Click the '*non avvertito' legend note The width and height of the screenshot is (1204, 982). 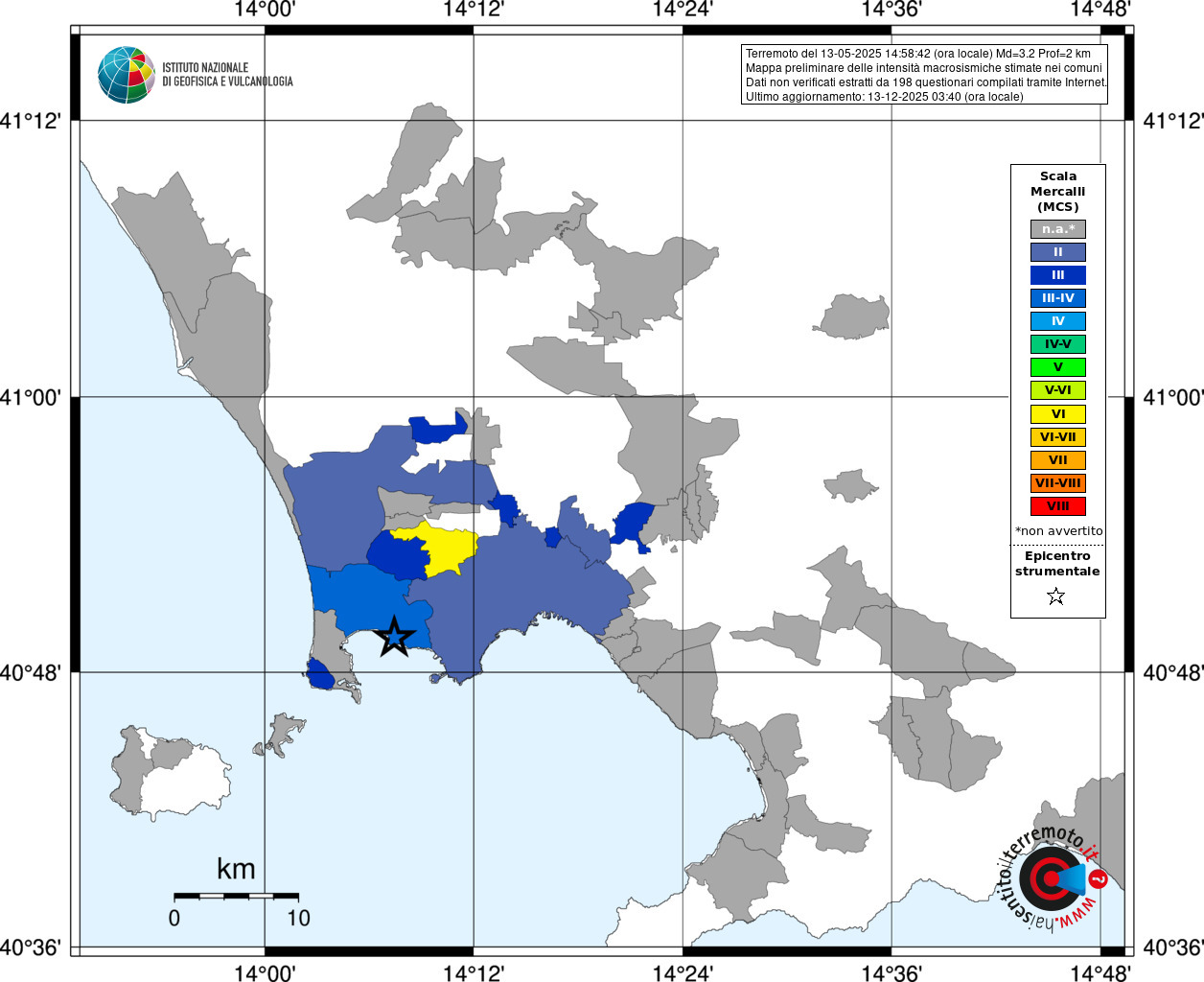click(1058, 531)
